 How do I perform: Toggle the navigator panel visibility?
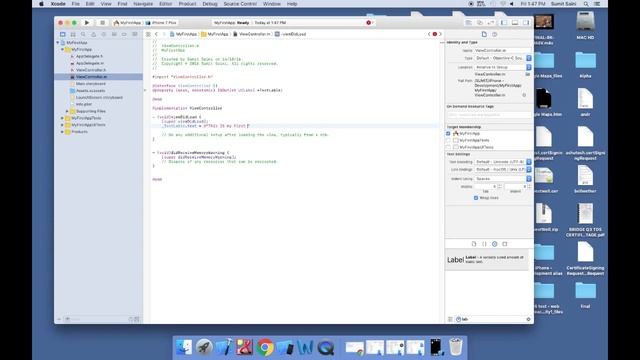point(504,23)
